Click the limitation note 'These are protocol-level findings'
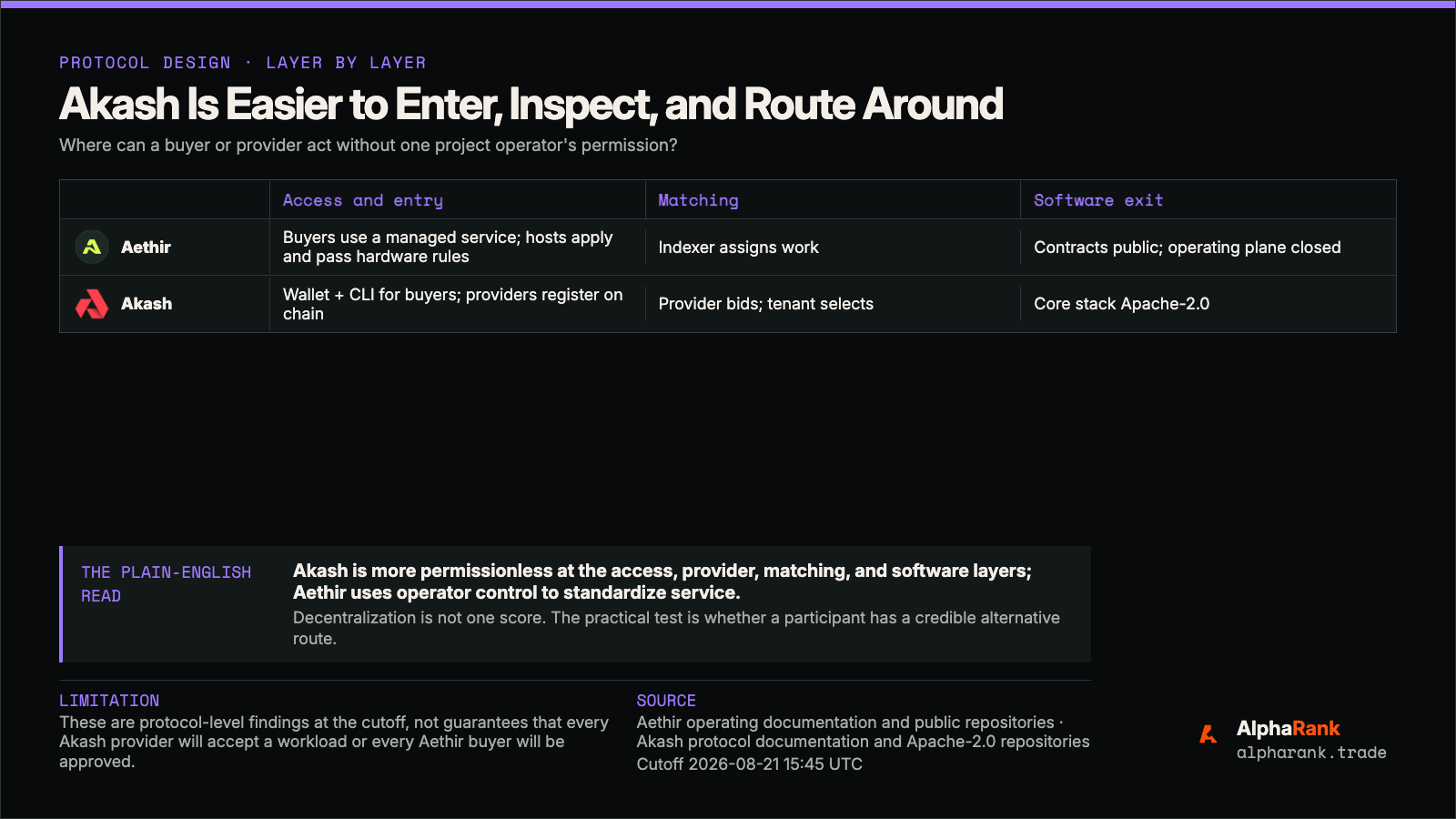This screenshot has height=819, width=1456. pos(334,742)
